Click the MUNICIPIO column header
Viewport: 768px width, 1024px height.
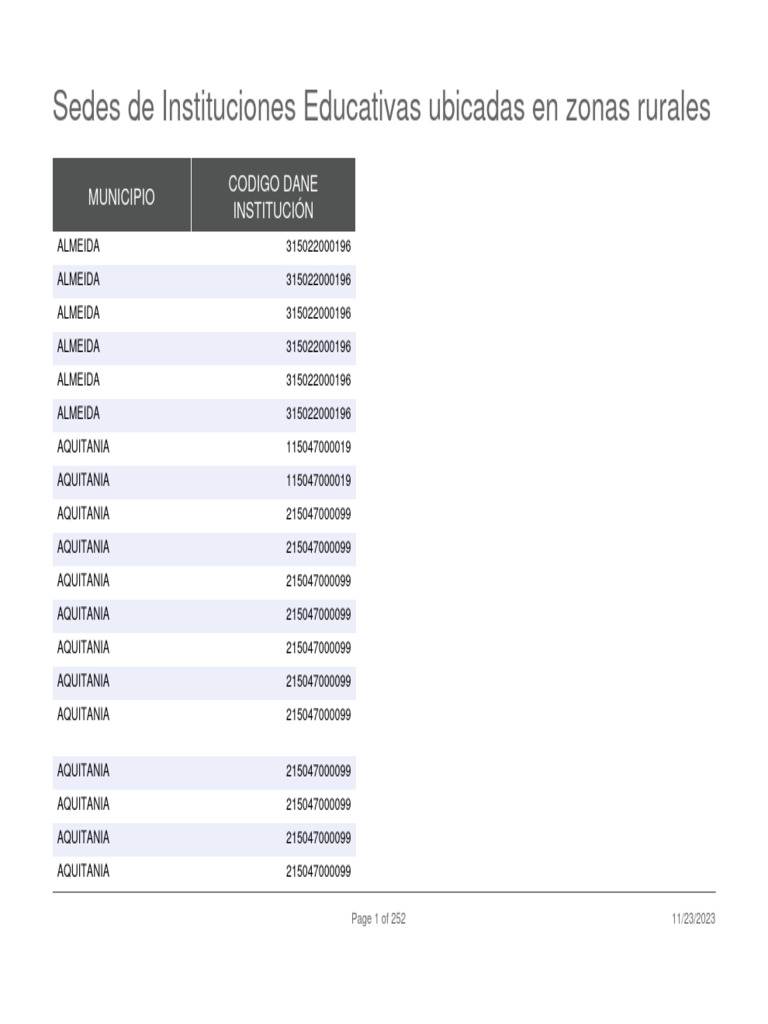121,197
